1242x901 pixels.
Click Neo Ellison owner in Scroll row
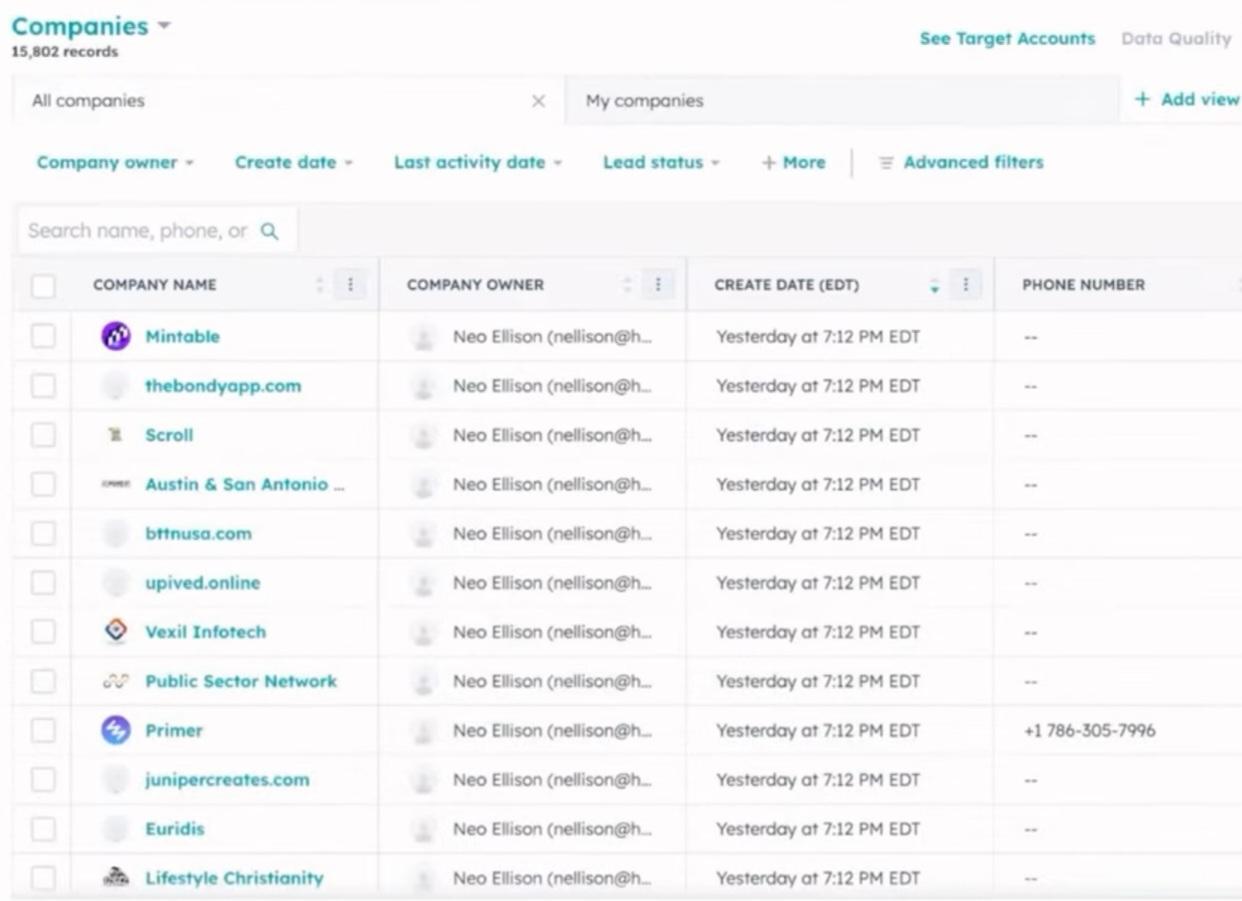[x=552, y=435]
